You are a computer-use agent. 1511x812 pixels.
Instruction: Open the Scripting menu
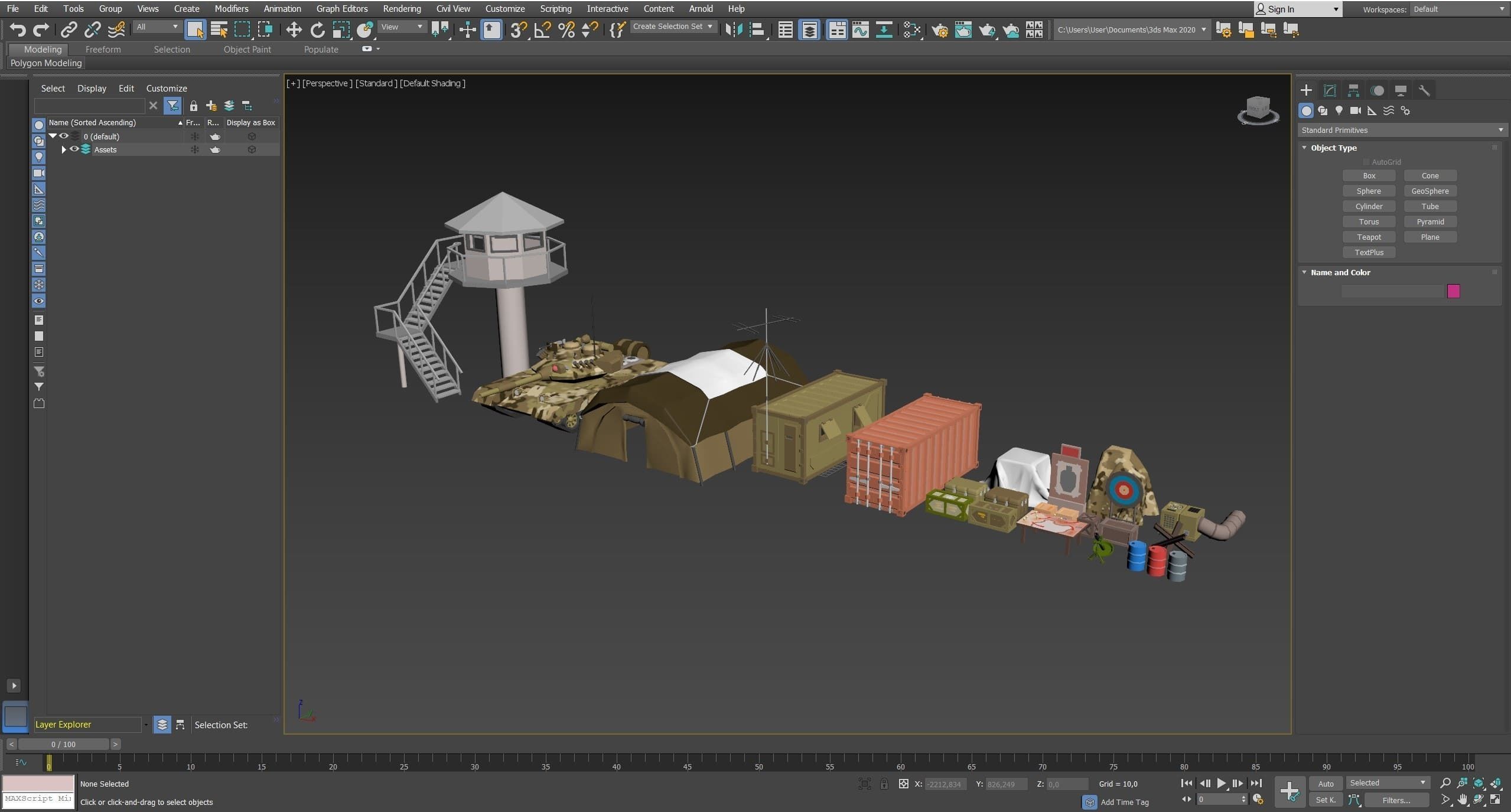point(556,8)
